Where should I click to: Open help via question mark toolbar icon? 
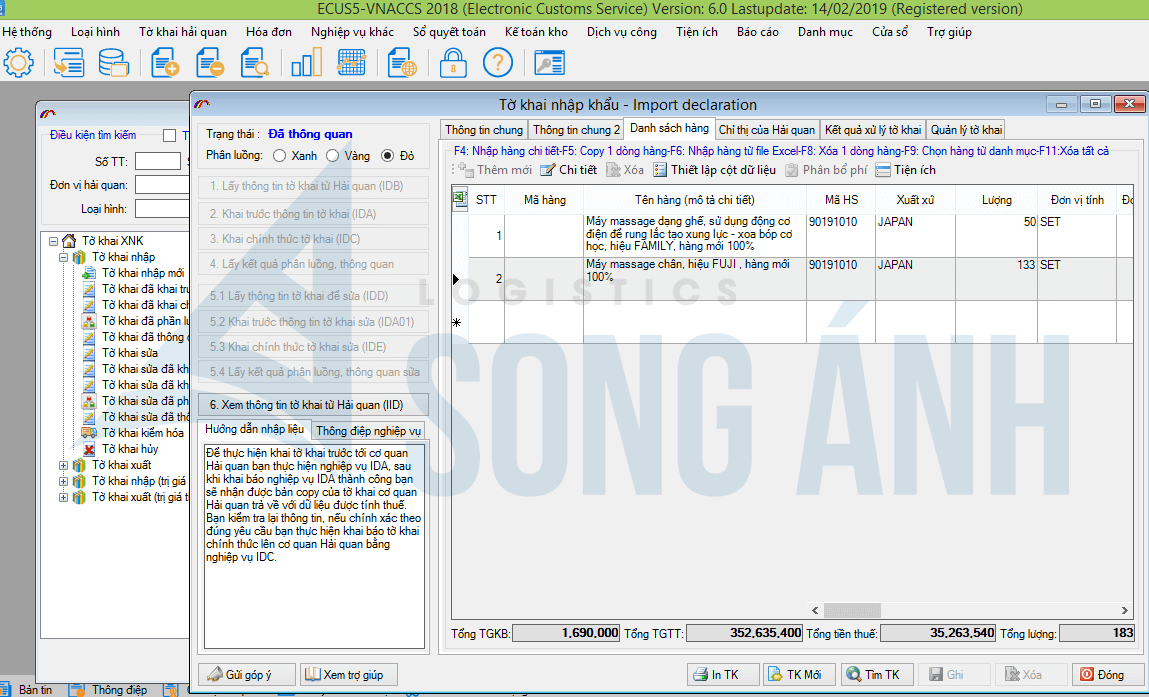[497, 63]
